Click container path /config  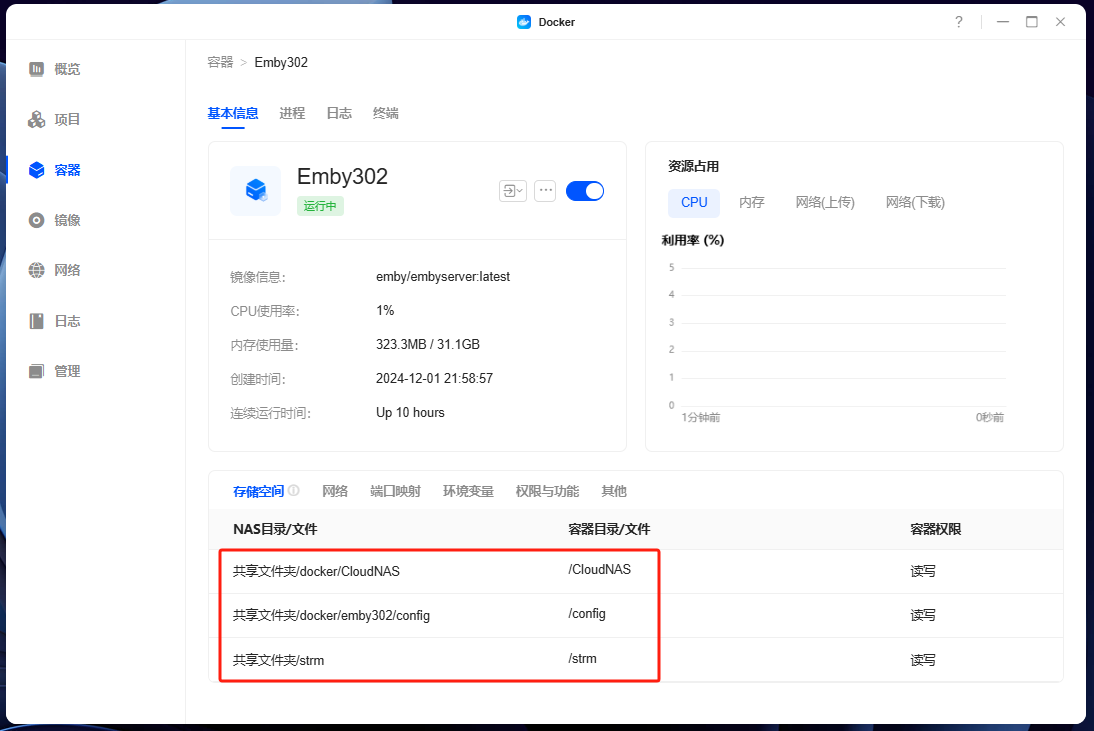(587, 614)
